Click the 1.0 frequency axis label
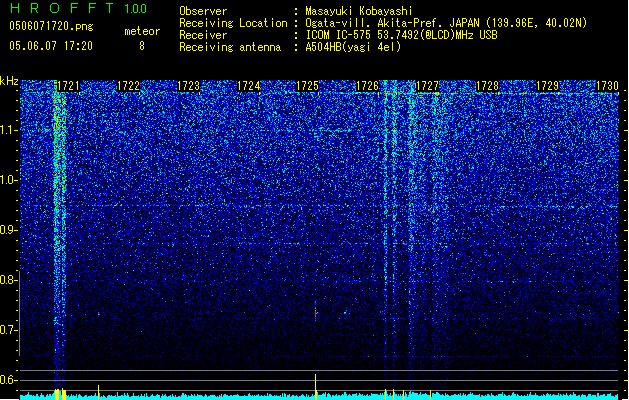This screenshot has width=629, height=400. click(x=8, y=180)
